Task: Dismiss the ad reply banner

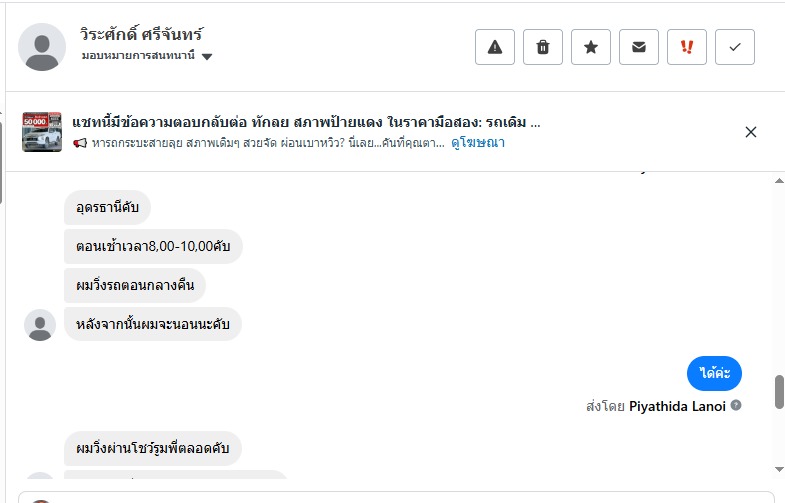Action: [751, 132]
